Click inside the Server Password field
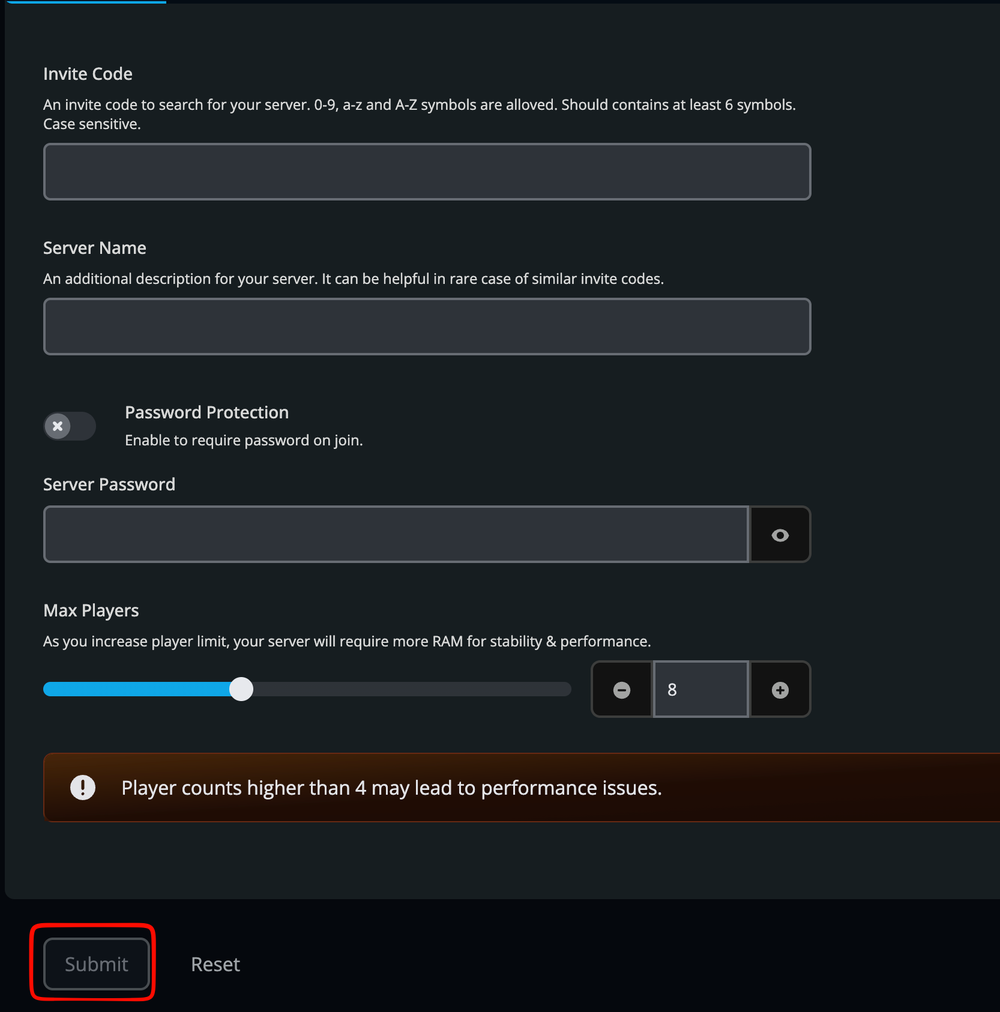 [395, 534]
